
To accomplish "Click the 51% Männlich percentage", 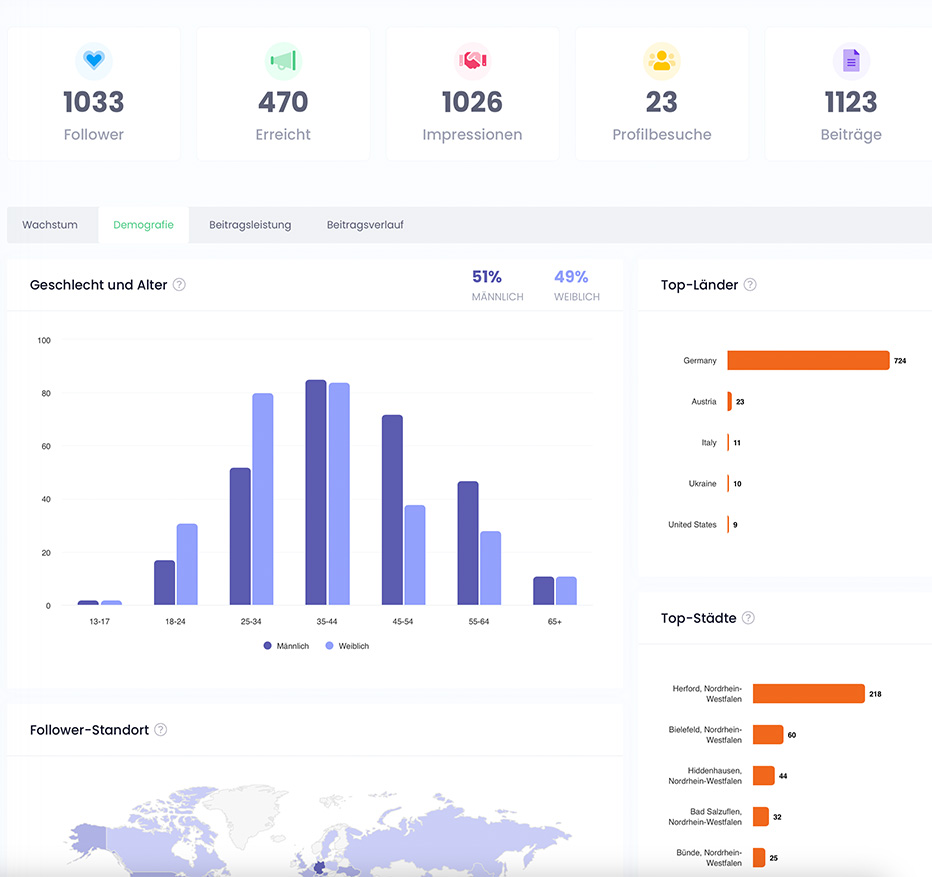I will click(487, 276).
